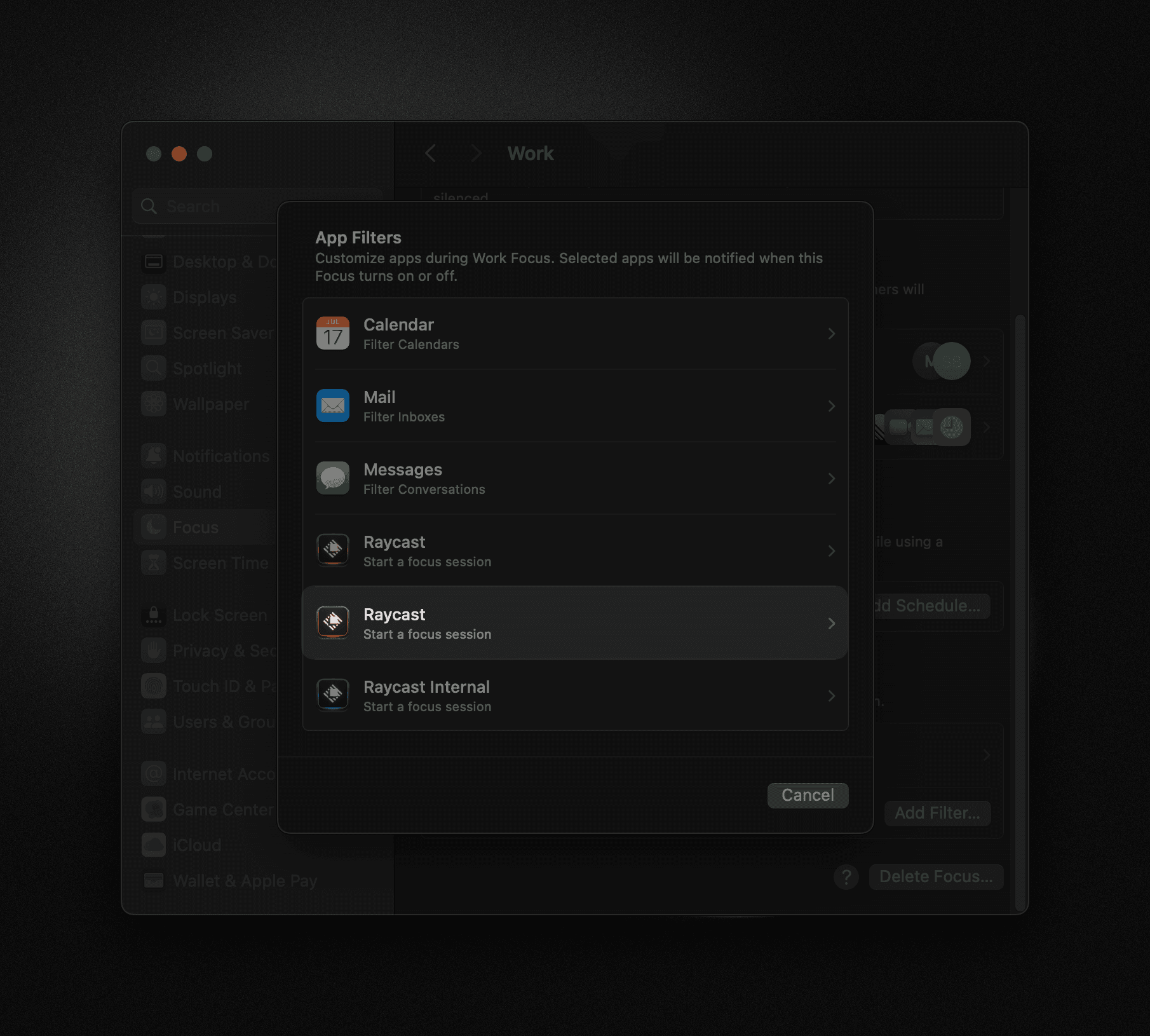Expand the Raycast Internal chevron
1150x1036 pixels.
[x=832, y=695]
